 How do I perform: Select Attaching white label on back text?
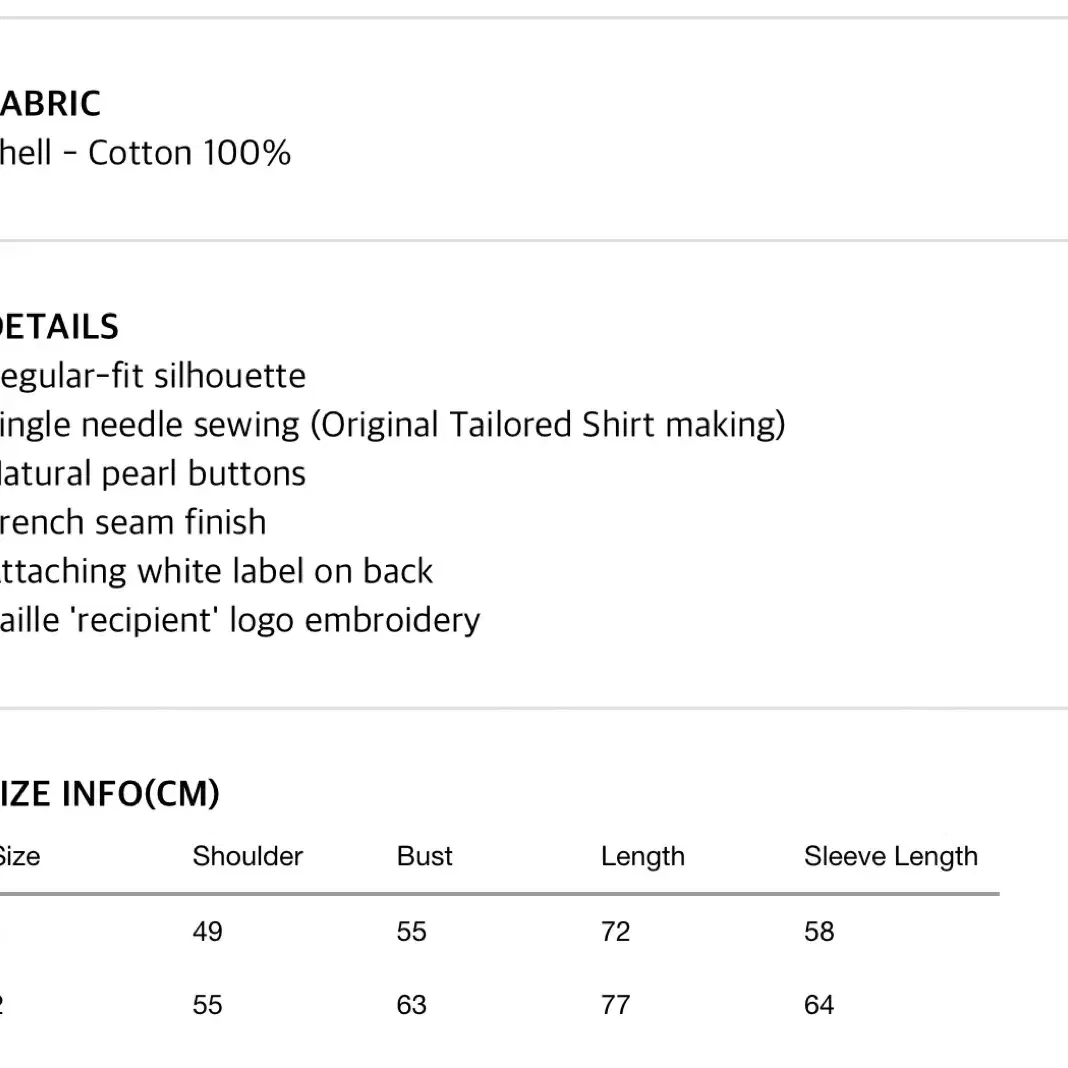[x=217, y=571]
